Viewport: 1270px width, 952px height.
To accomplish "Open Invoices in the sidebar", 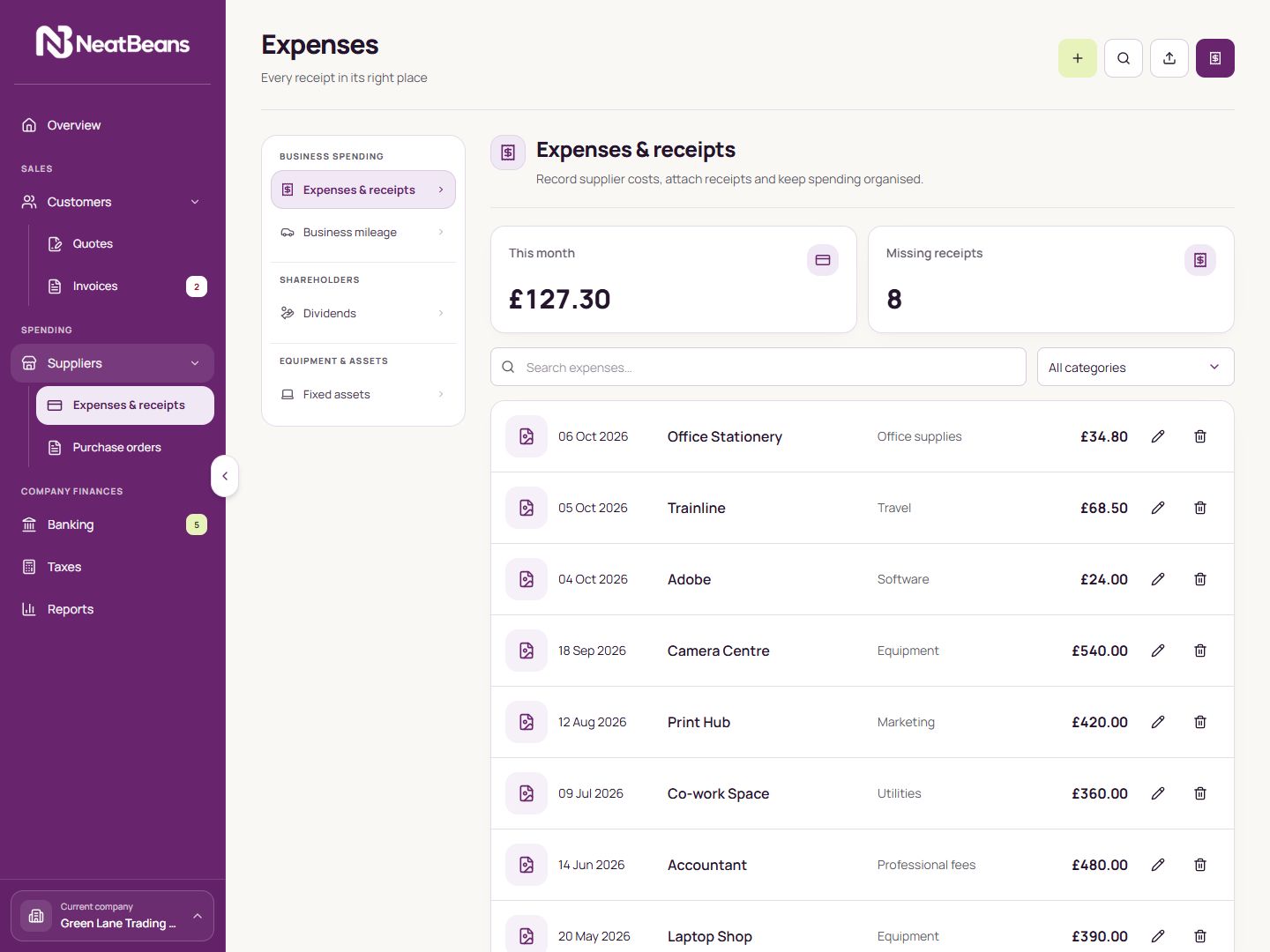I will click(125, 286).
